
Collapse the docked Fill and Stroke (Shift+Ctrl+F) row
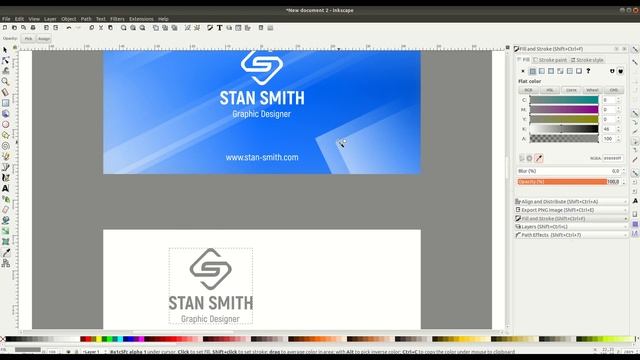click(571, 218)
